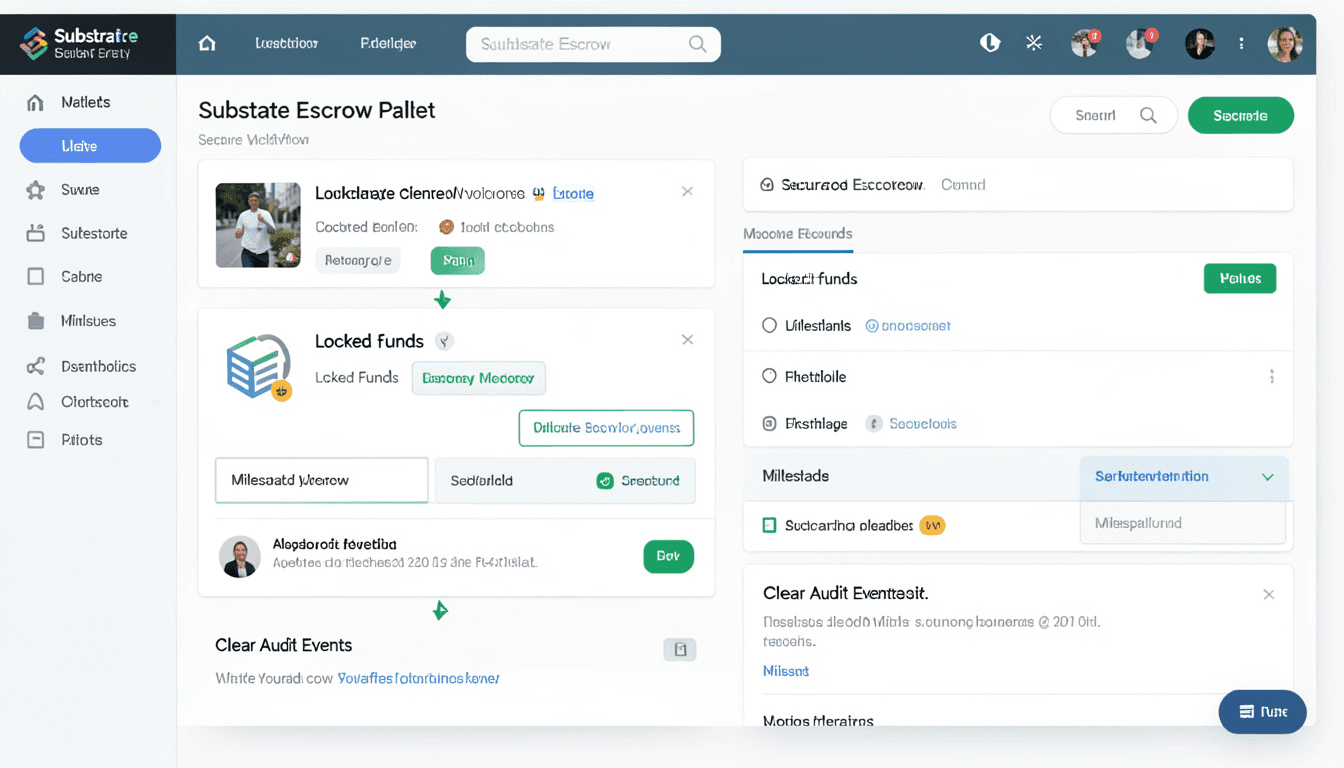Switch to the Moodne Ebounds tab

point(797,234)
